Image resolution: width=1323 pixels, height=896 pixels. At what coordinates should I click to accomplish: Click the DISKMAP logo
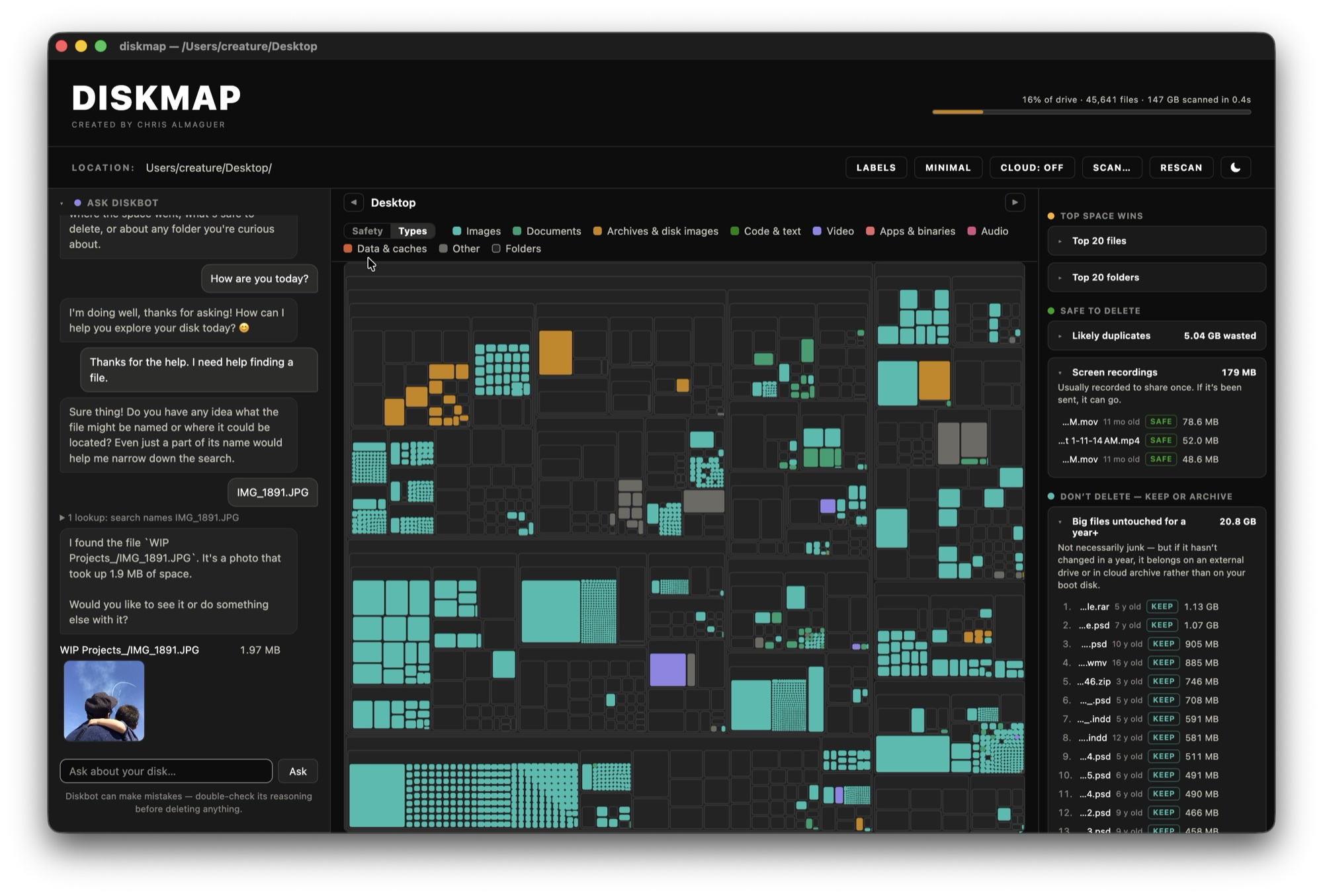[156, 99]
